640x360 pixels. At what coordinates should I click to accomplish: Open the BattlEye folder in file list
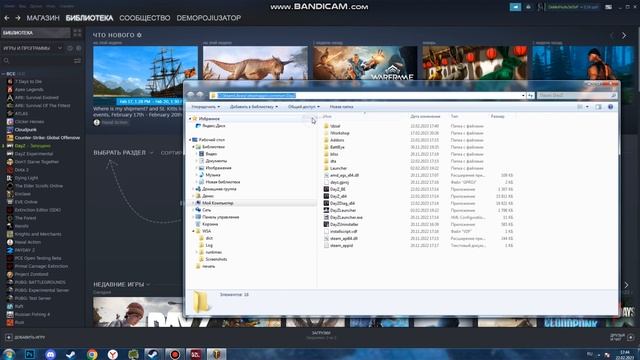pos(338,147)
